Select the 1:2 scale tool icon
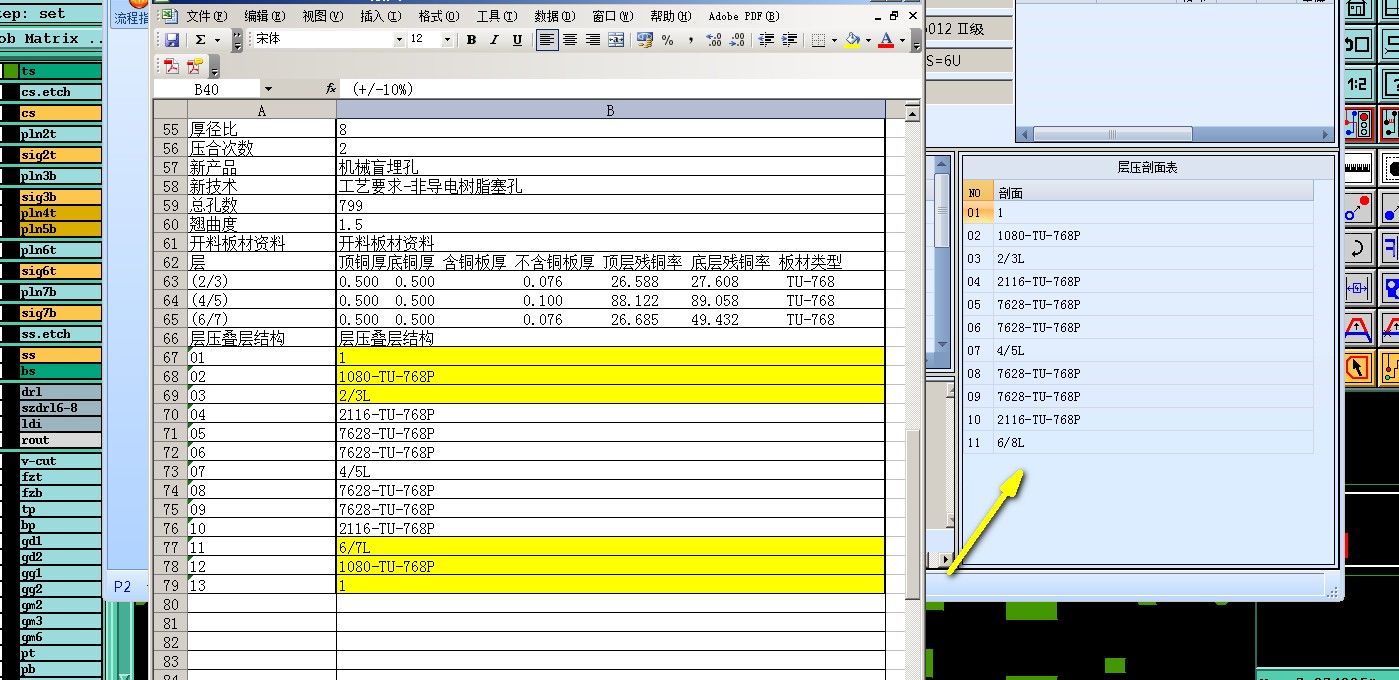Screen dimensions: 1399x680 1357,84
